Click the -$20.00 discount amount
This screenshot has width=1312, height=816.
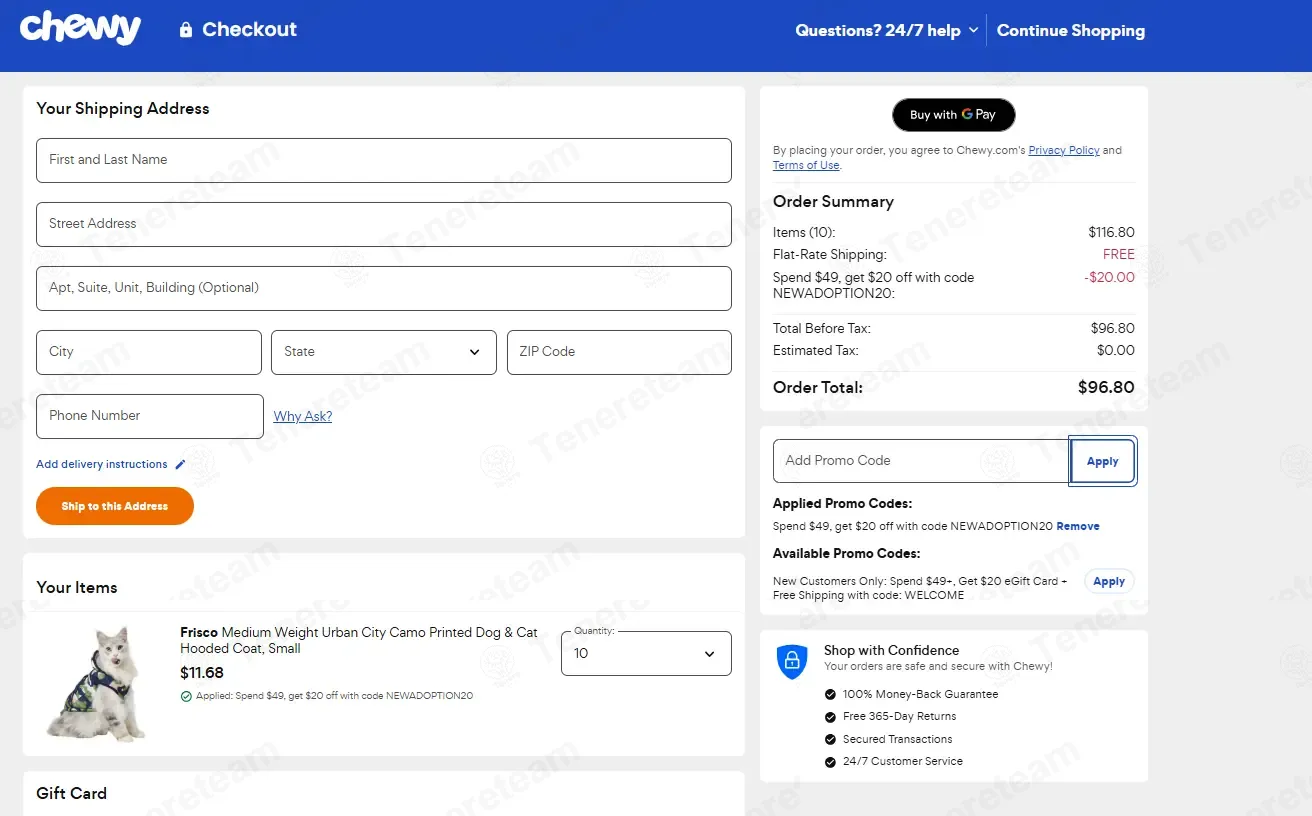pos(1109,277)
